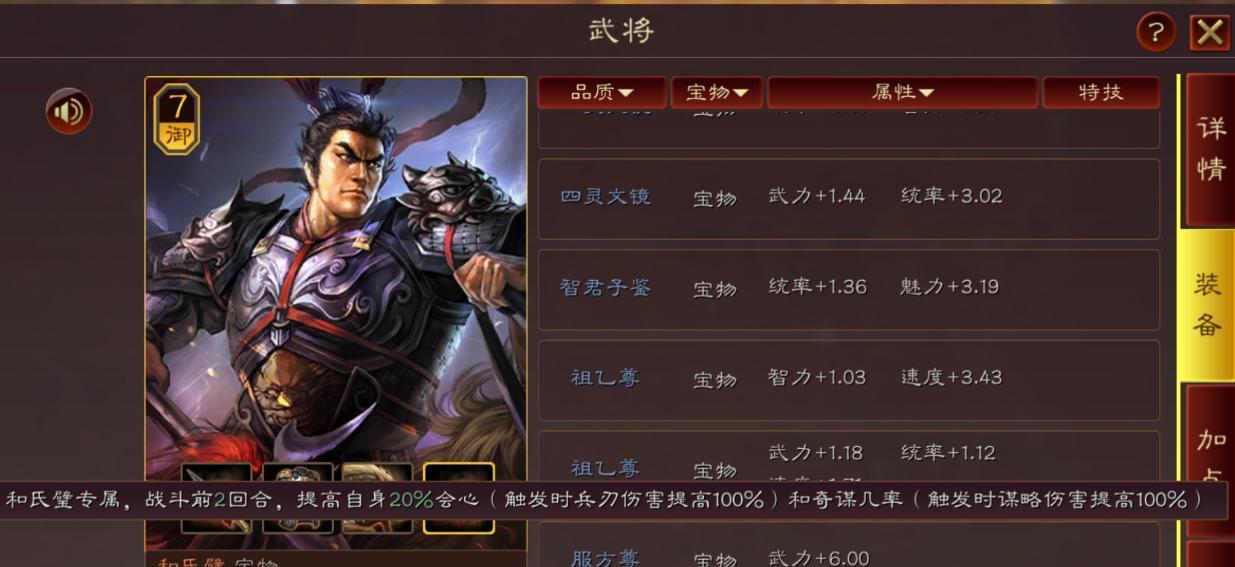Tap the level 7 御 badge

pos(177,120)
